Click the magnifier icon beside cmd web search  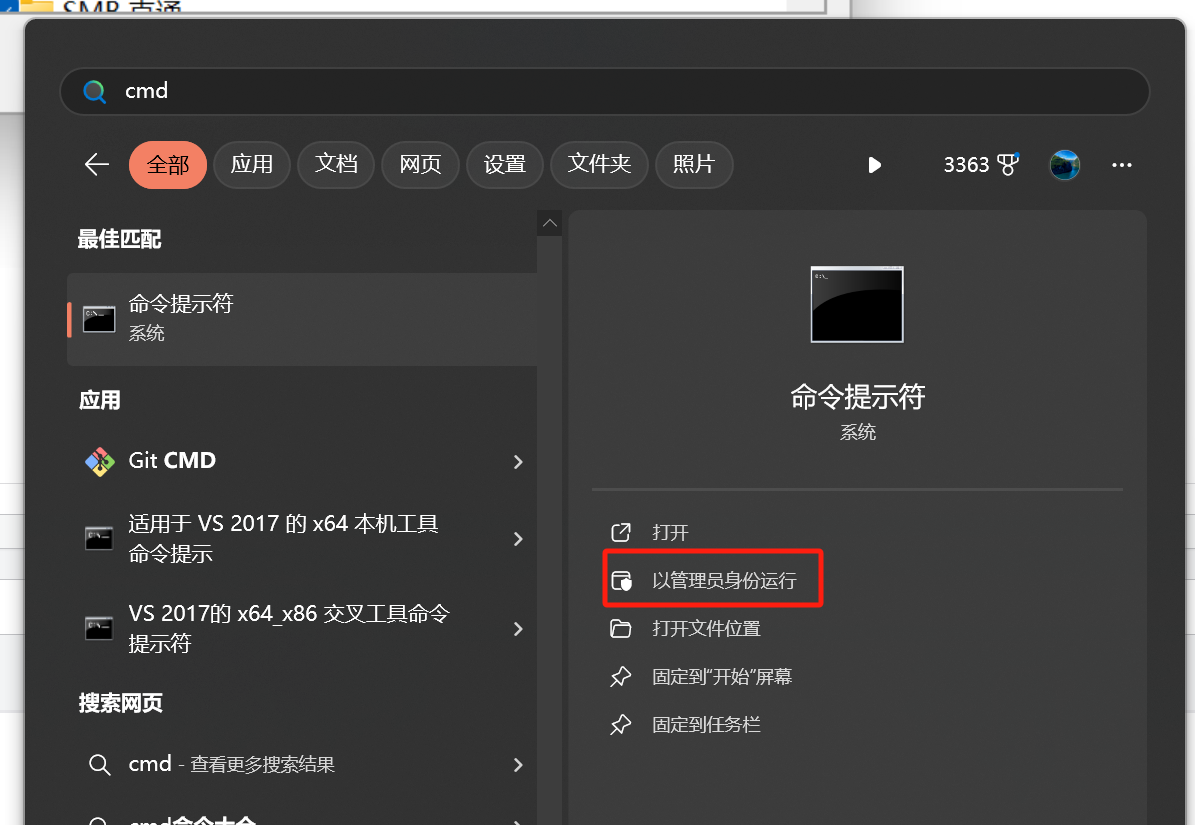[99, 764]
